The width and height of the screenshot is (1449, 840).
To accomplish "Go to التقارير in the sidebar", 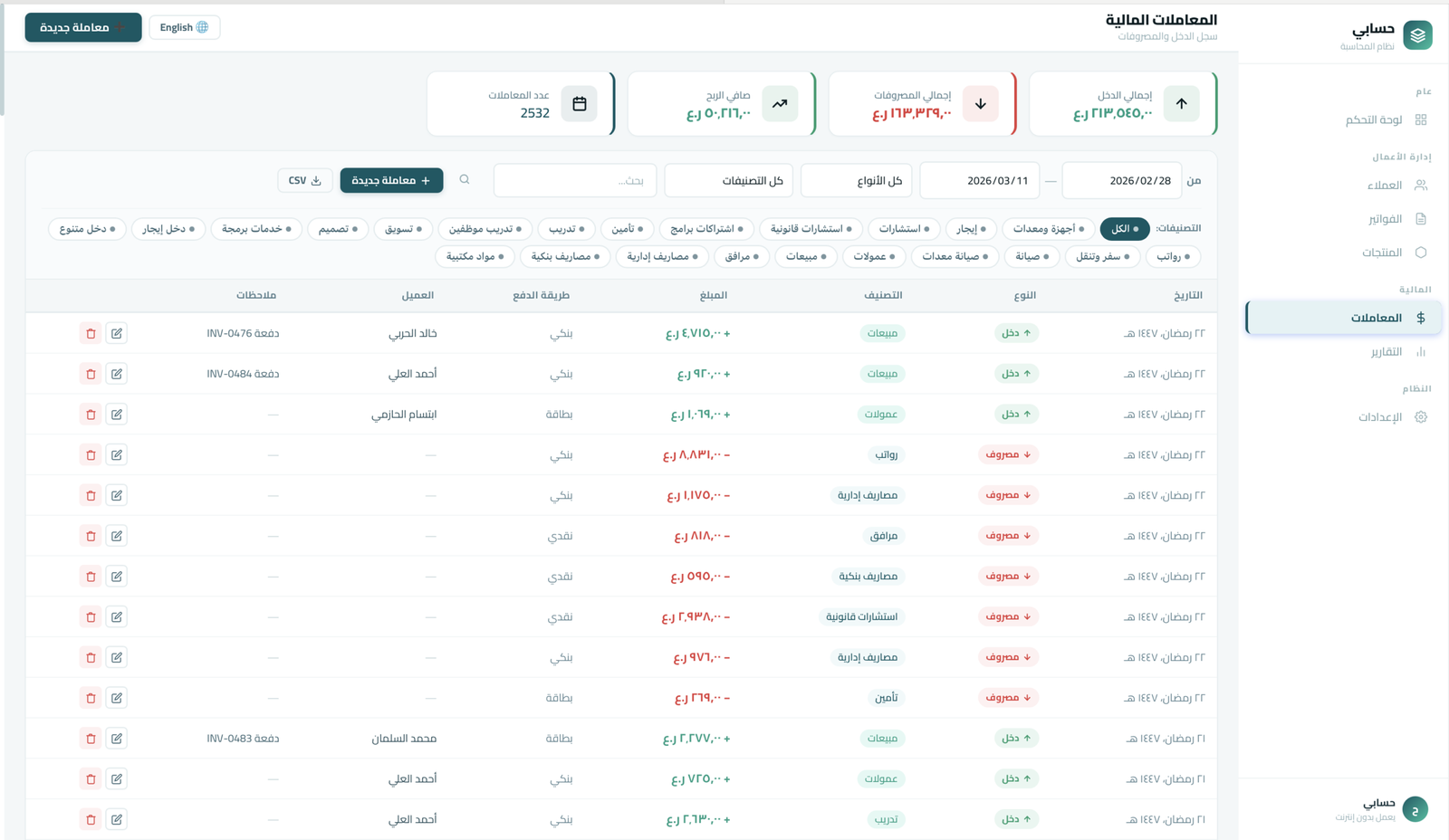I will (1386, 351).
